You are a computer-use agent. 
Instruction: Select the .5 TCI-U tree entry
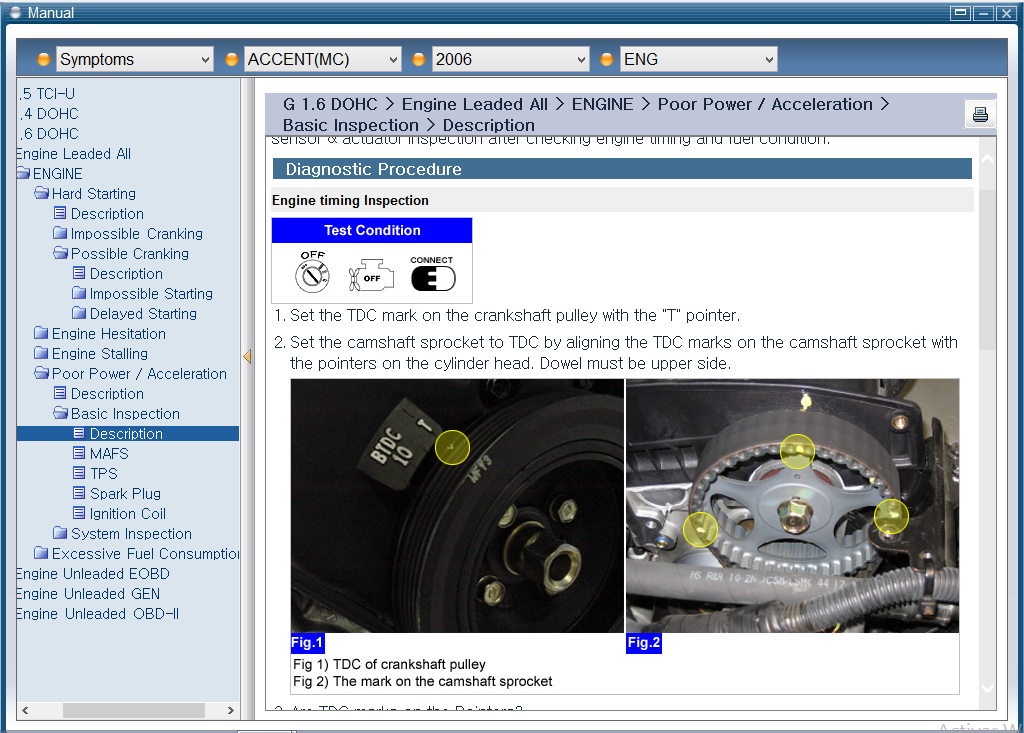pos(47,93)
